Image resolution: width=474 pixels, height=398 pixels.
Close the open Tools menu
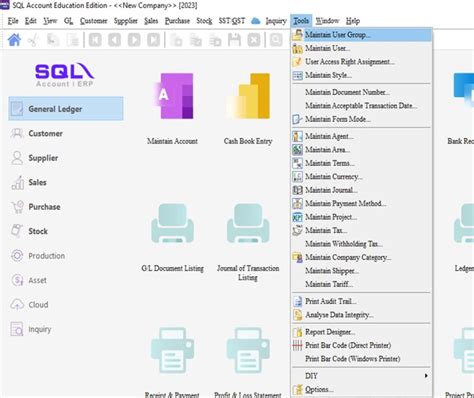301,21
